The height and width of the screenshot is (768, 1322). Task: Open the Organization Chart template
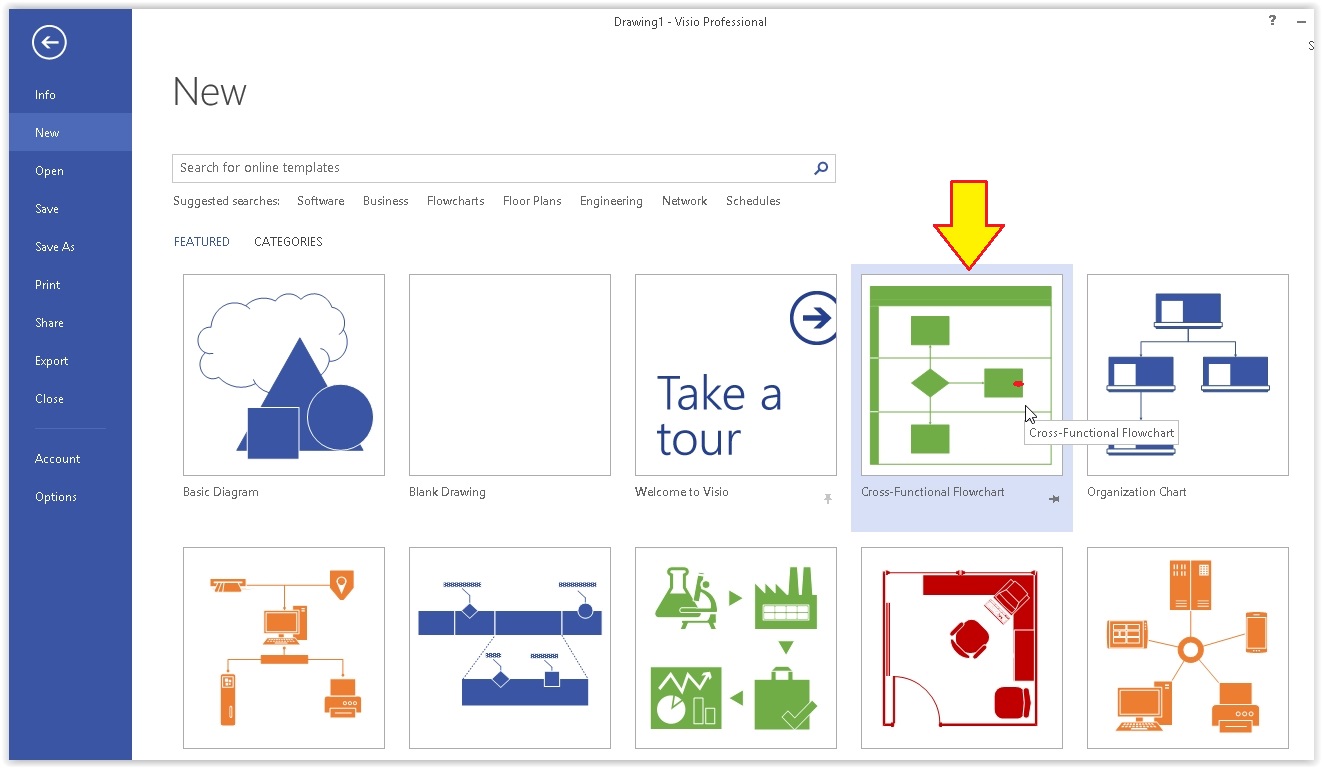(x=1187, y=375)
